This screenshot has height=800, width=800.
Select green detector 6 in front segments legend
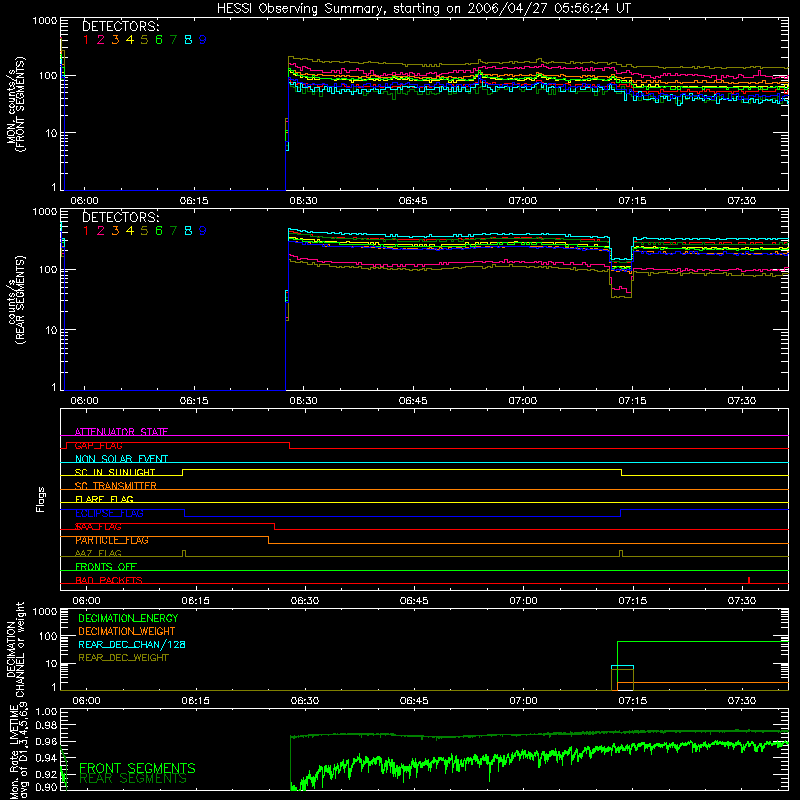159,40
